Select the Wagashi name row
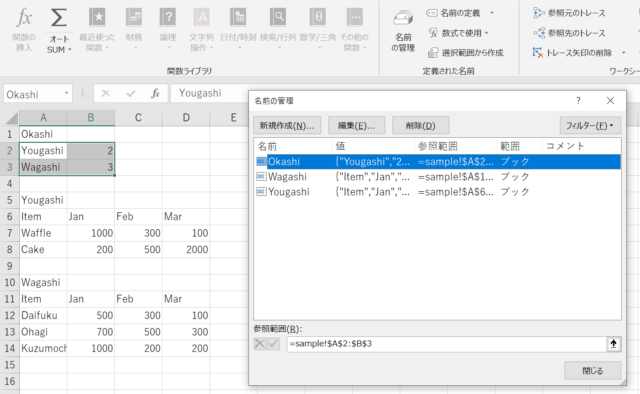This screenshot has height=394, width=640. (x=438, y=177)
